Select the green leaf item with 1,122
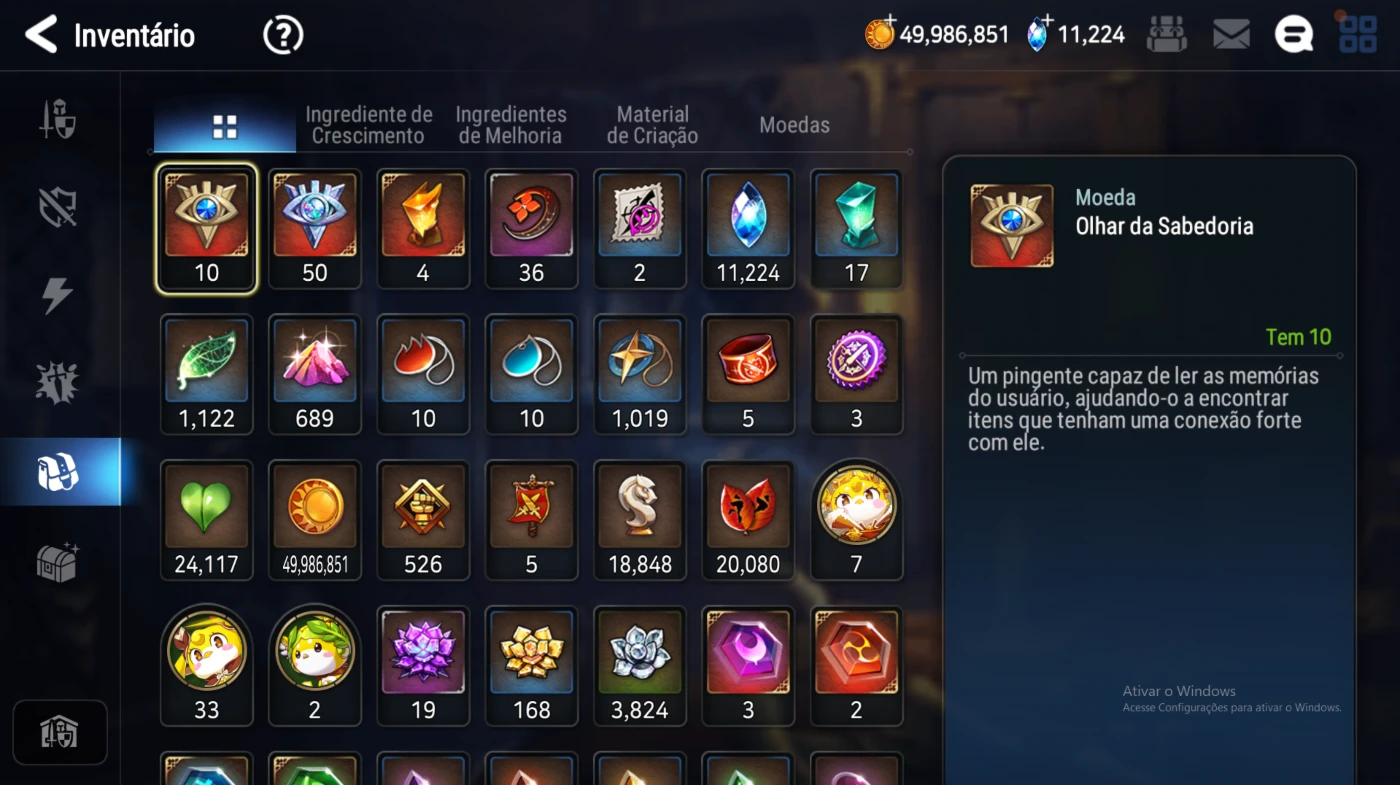1400x785 pixels. click(207, 375)
